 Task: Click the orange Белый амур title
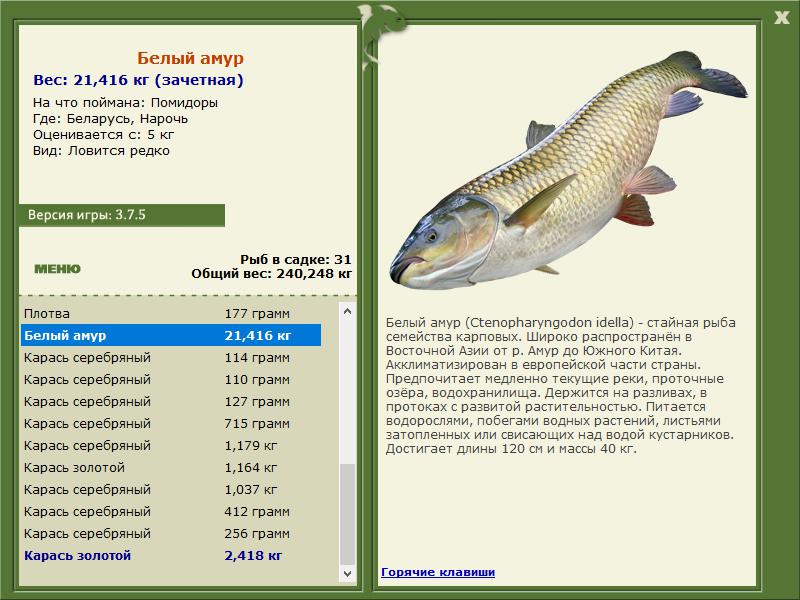click(190, 58)
